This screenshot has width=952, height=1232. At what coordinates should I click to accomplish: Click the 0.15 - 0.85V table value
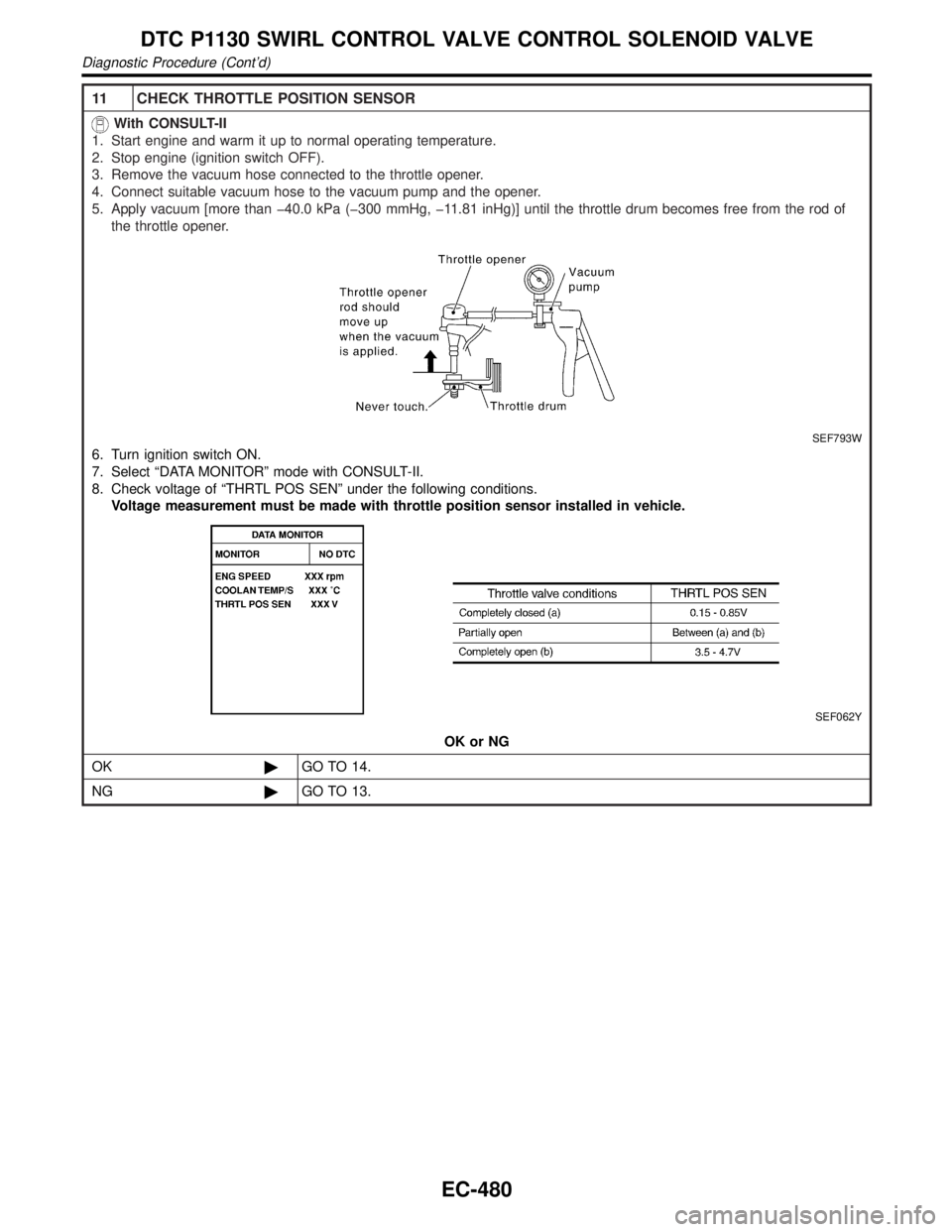715,612
